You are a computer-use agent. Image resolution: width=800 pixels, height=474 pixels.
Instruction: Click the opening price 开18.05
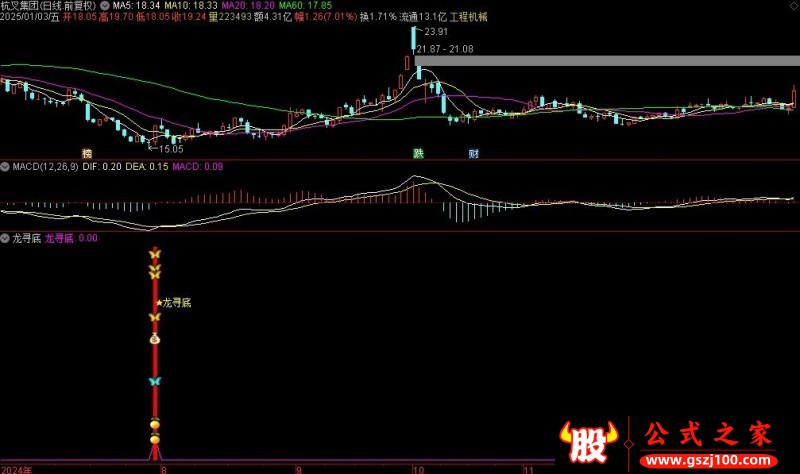pos(80,17)
